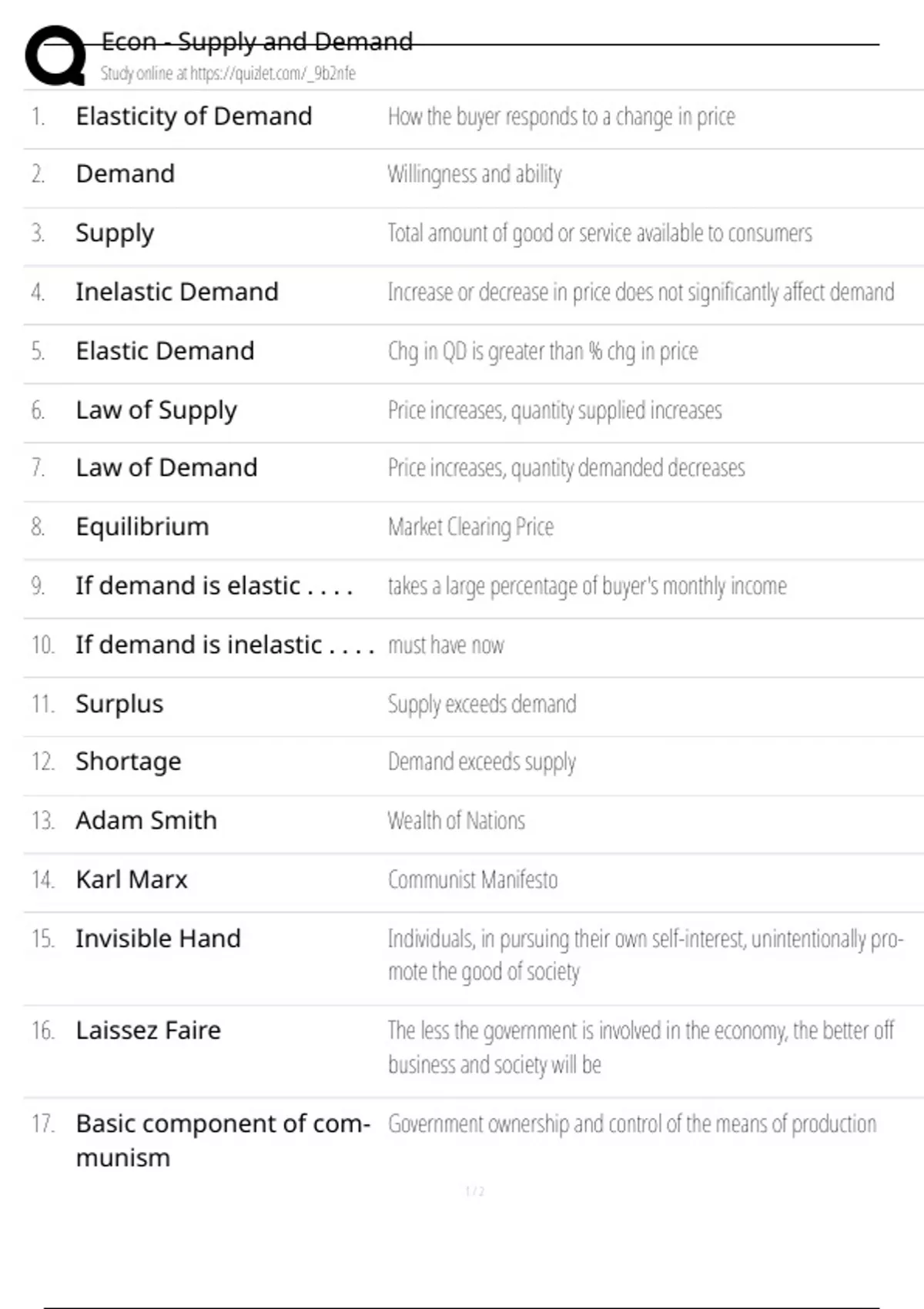Image resolution: width=924 pixels, height=1309 pixels.
Task: Select the 'Laissez Faire' term
Action: (148, 1030)
